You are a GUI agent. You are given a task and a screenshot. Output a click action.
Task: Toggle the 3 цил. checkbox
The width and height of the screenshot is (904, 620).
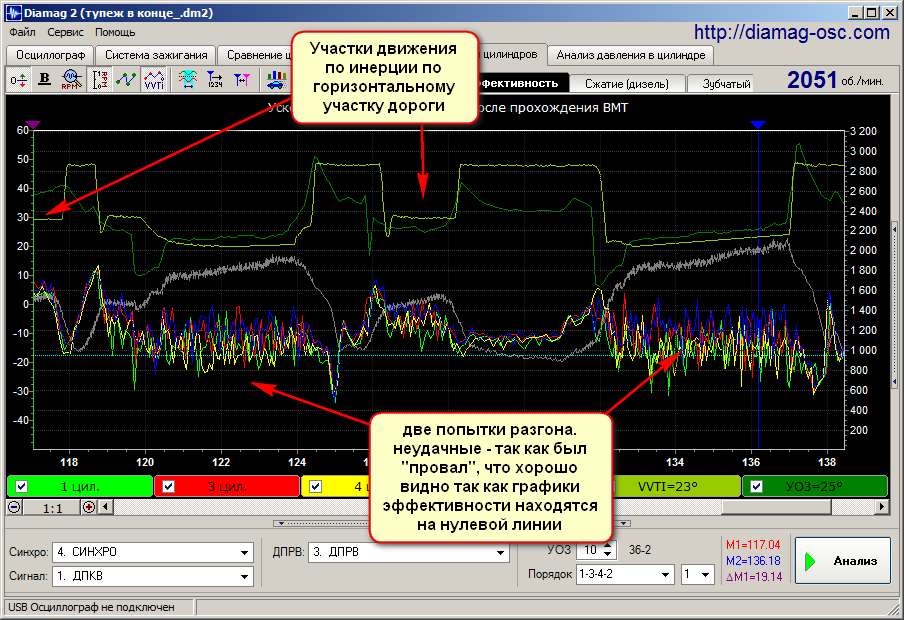pos(168,487)
